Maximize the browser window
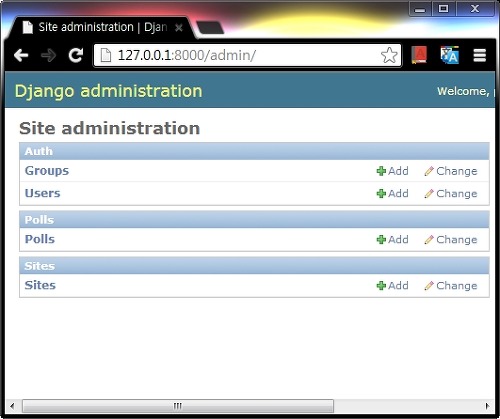The width and height of the screenshot is (500, 419). [x=443, y=9]
